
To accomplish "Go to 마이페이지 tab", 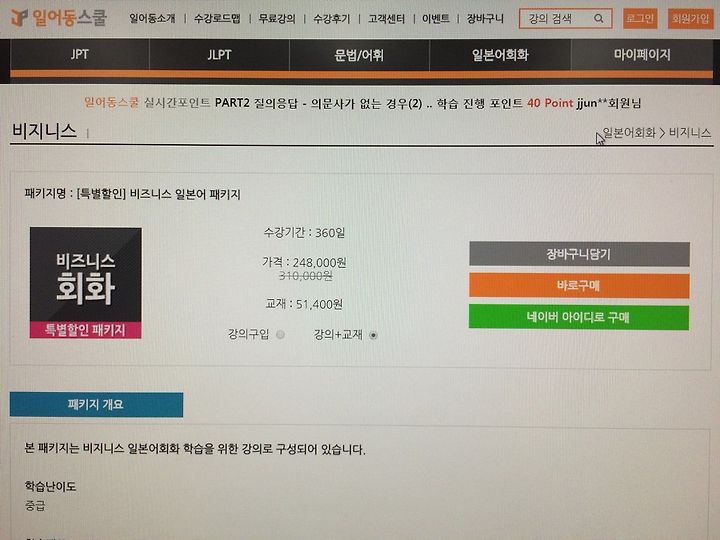I will pos(642,55).
